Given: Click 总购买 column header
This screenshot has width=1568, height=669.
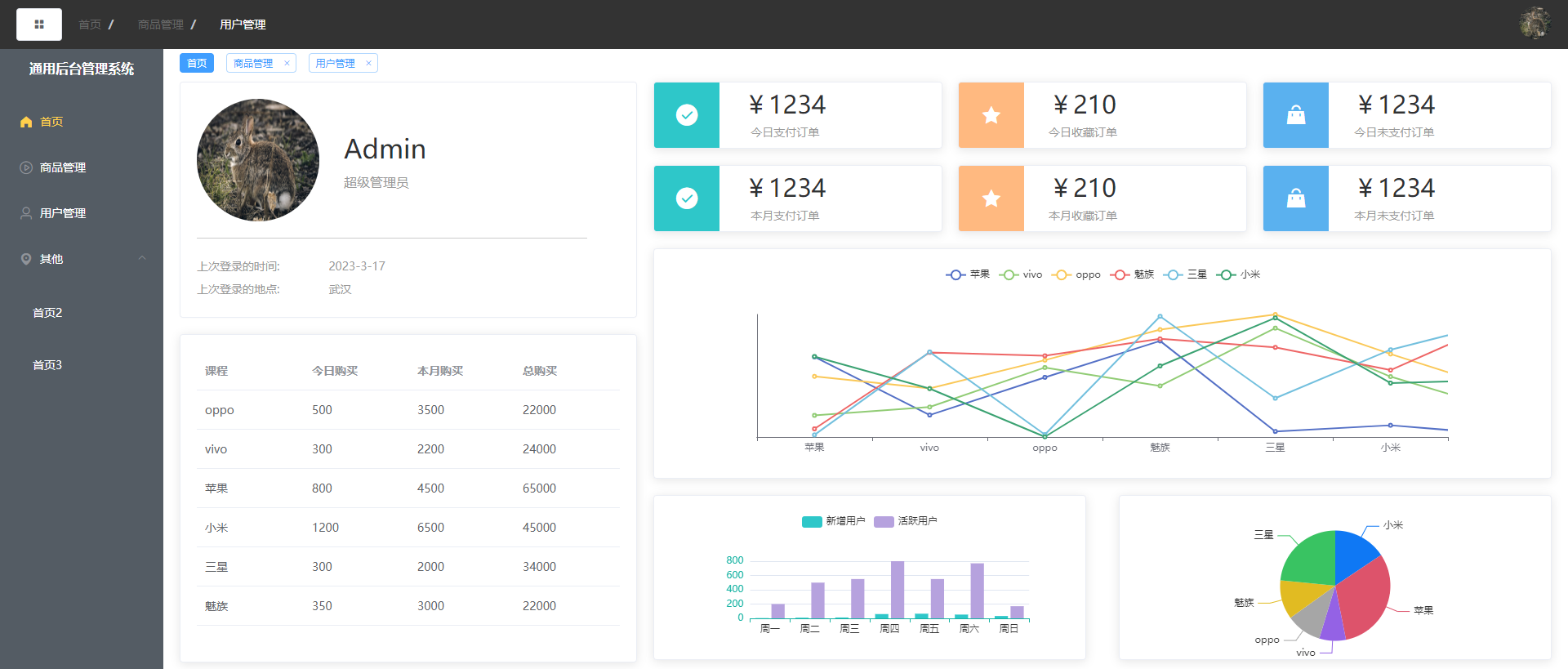Looking at the screenshot, I should [540, 371].
